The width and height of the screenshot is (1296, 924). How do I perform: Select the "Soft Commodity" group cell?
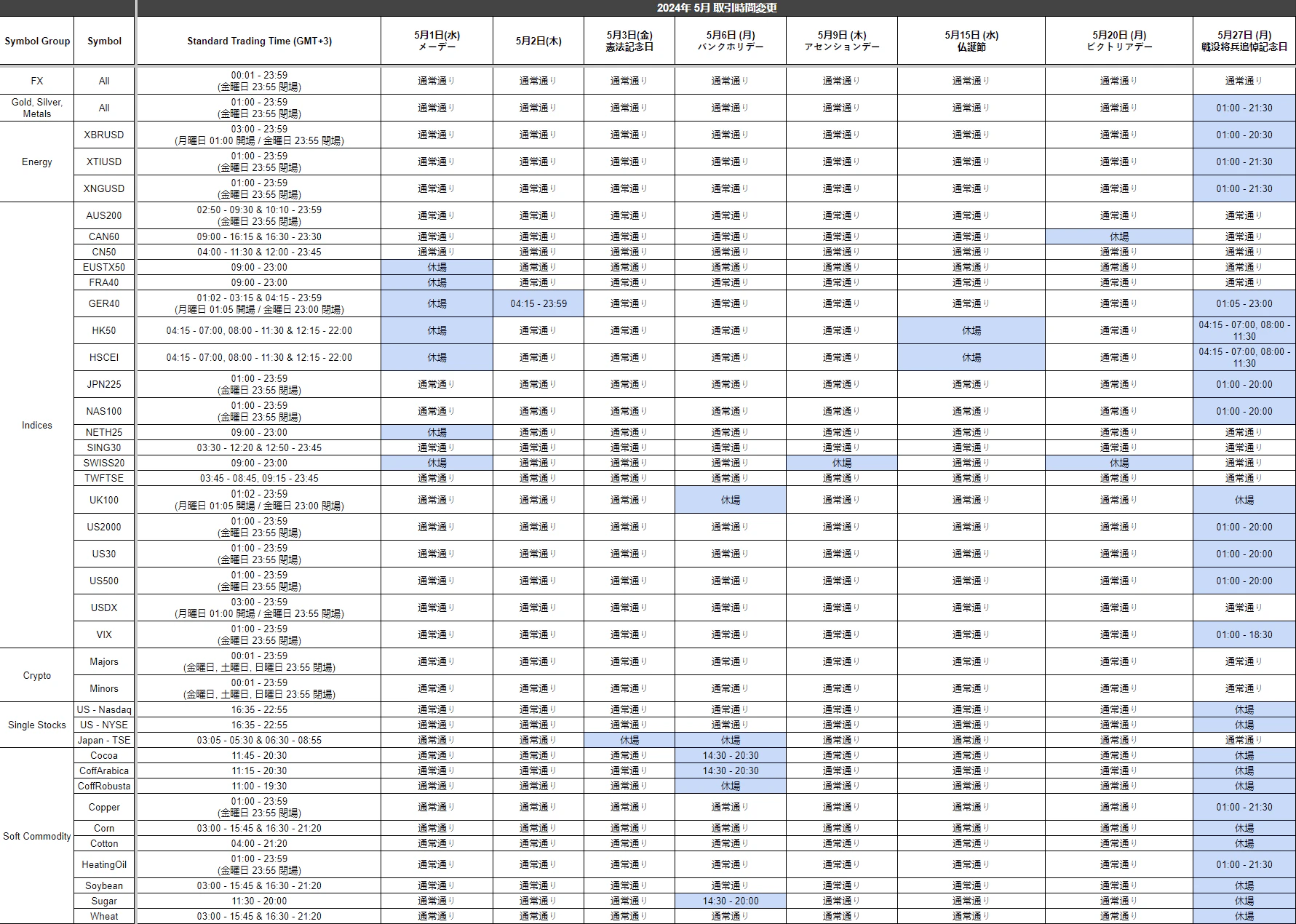tap(37, 836)
